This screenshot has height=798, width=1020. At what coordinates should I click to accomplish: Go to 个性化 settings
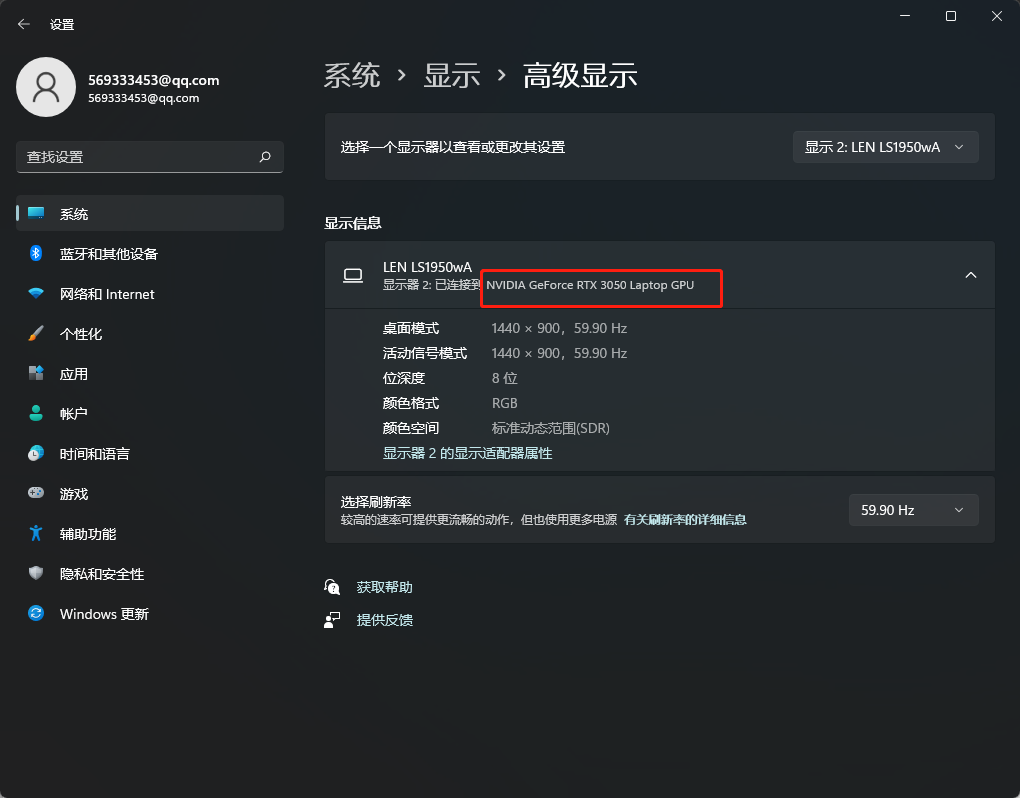(150, 334)
